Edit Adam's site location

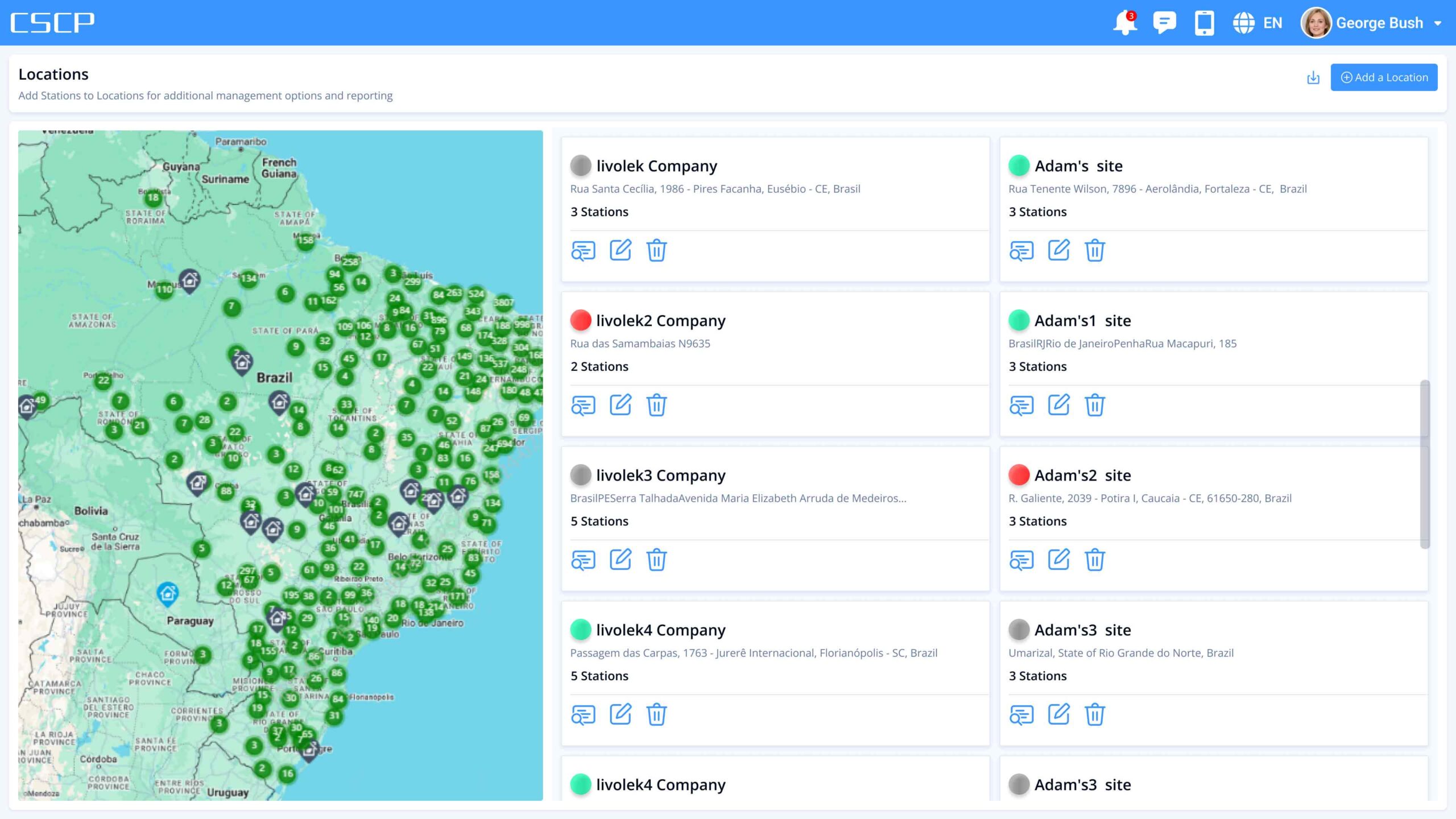tap(1058, 250)
